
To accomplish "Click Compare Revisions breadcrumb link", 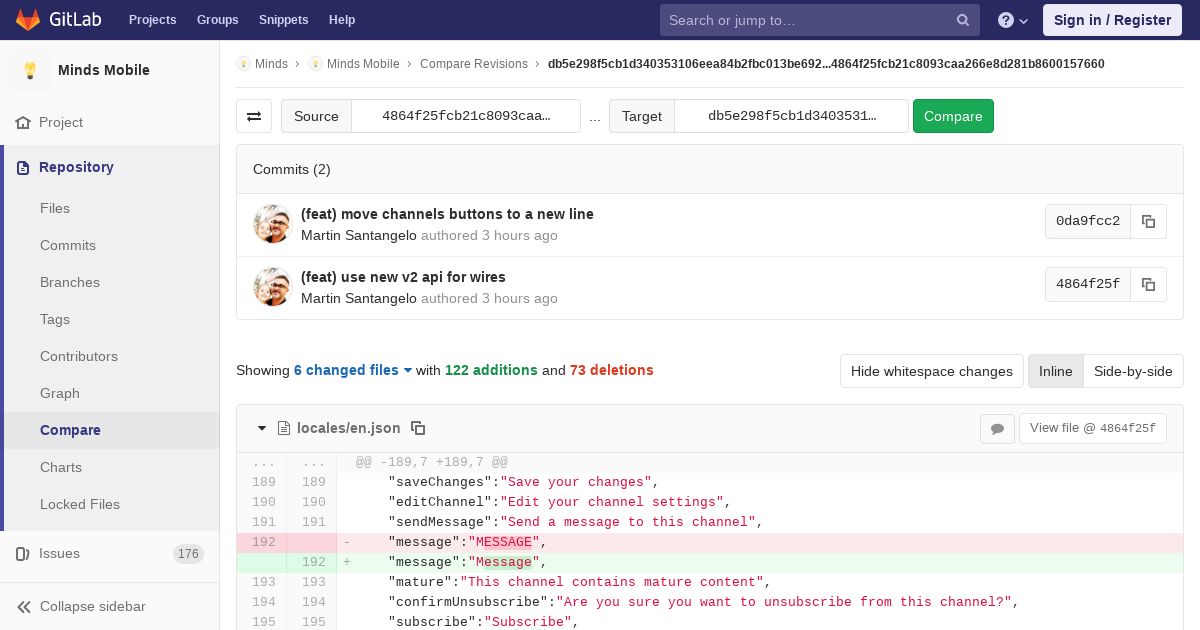I will 474,64.
